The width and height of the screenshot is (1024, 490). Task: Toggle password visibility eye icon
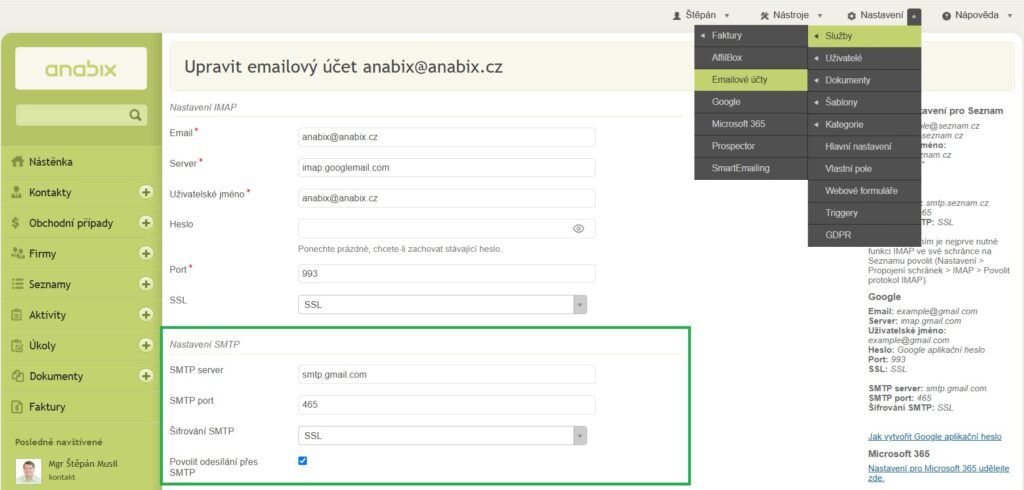point(578,229)
